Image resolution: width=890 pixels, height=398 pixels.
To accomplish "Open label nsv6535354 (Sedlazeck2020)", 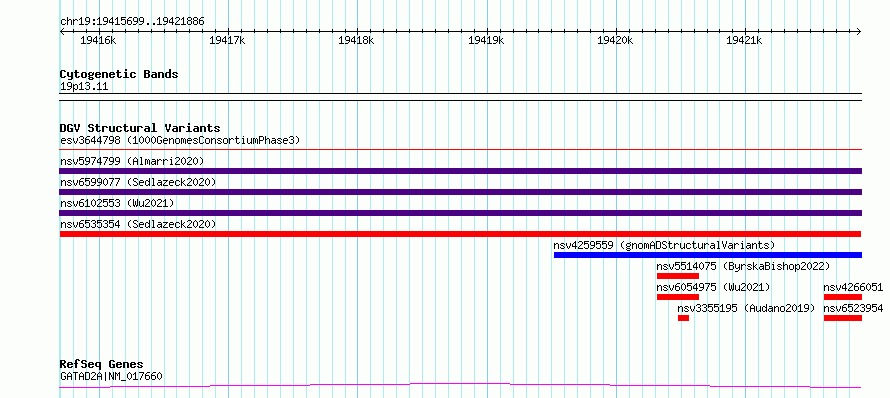I will point(138,224).
